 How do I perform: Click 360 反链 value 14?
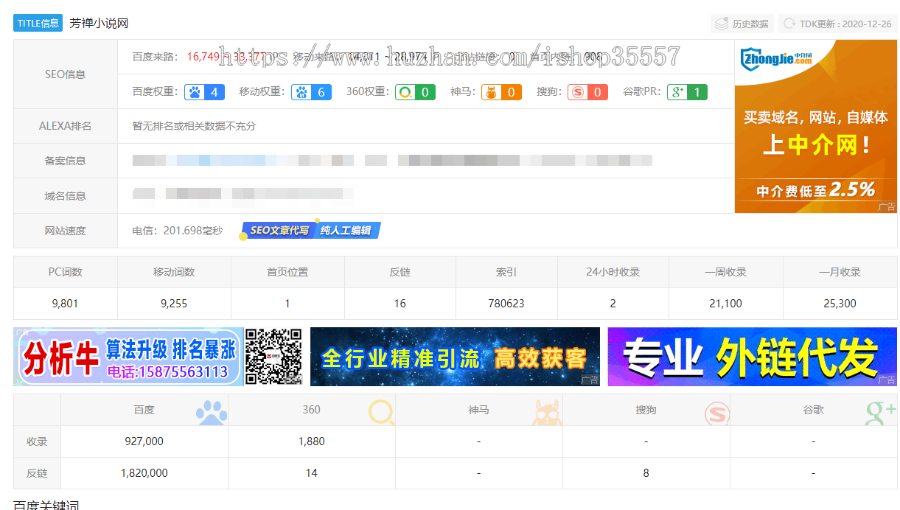pos(312,473)
